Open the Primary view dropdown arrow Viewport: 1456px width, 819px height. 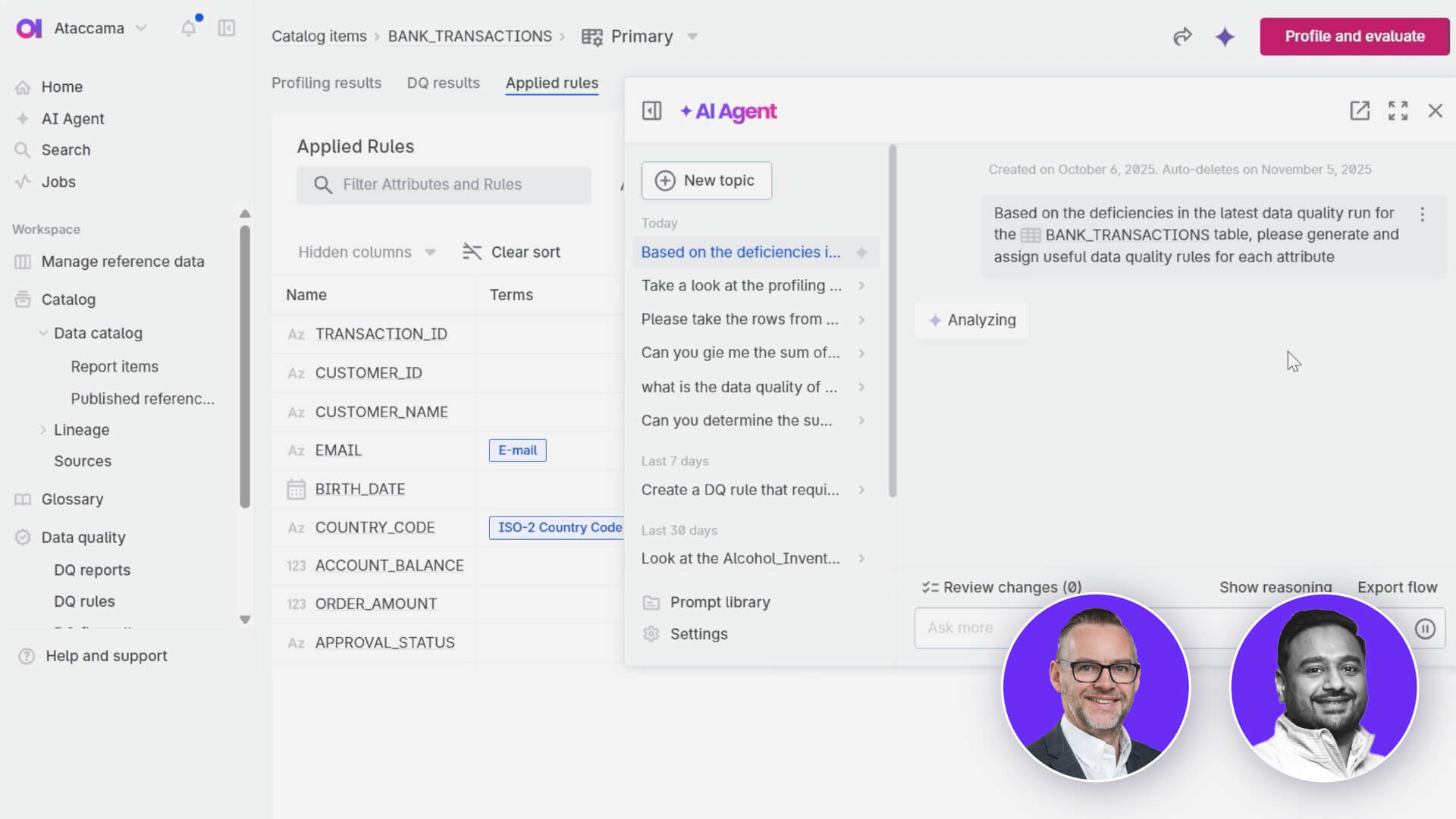[692, 36]
